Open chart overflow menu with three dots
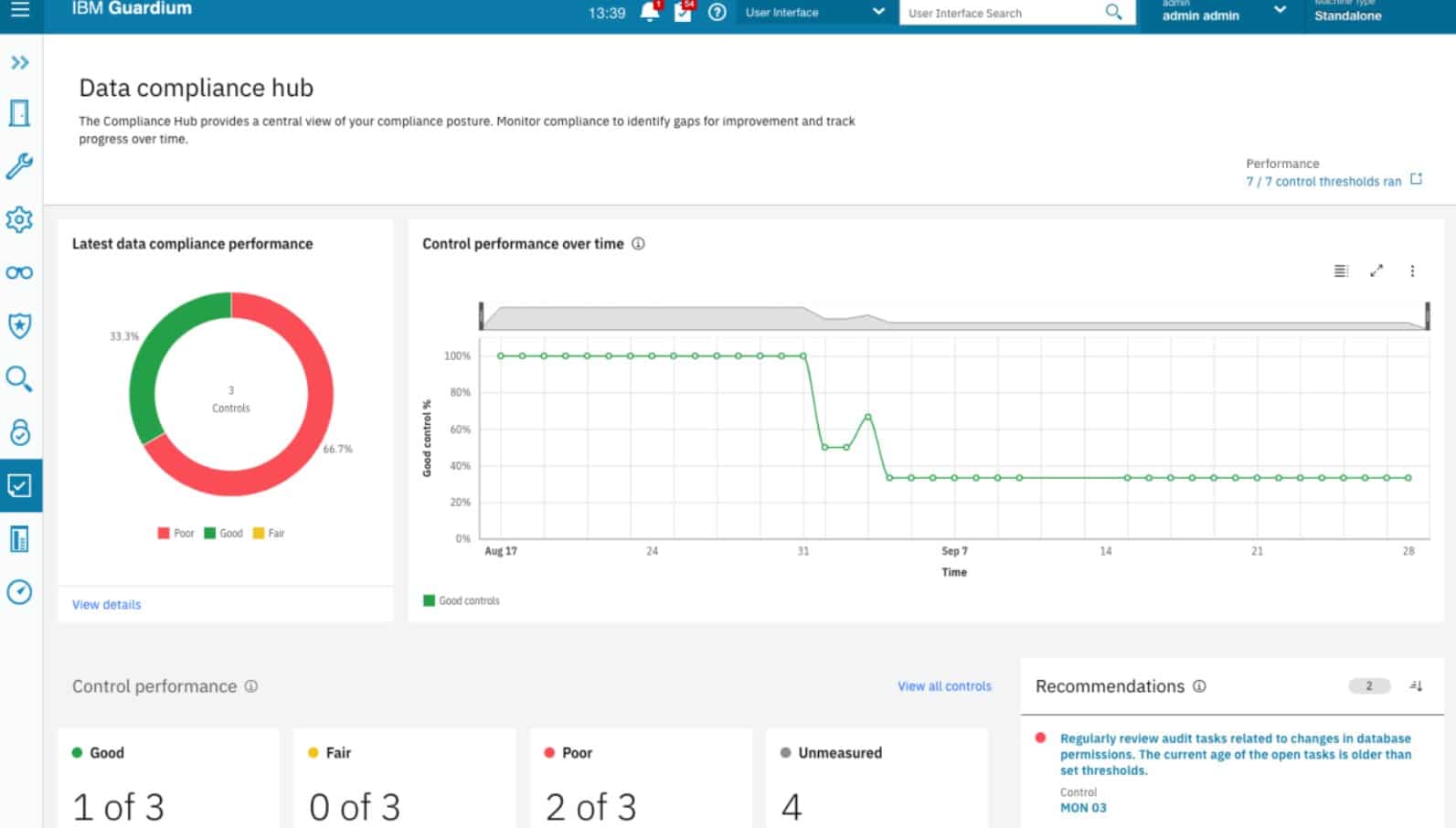This screenshot has height=828, width=1456. pyautogui.click(x=1412, y=271)
